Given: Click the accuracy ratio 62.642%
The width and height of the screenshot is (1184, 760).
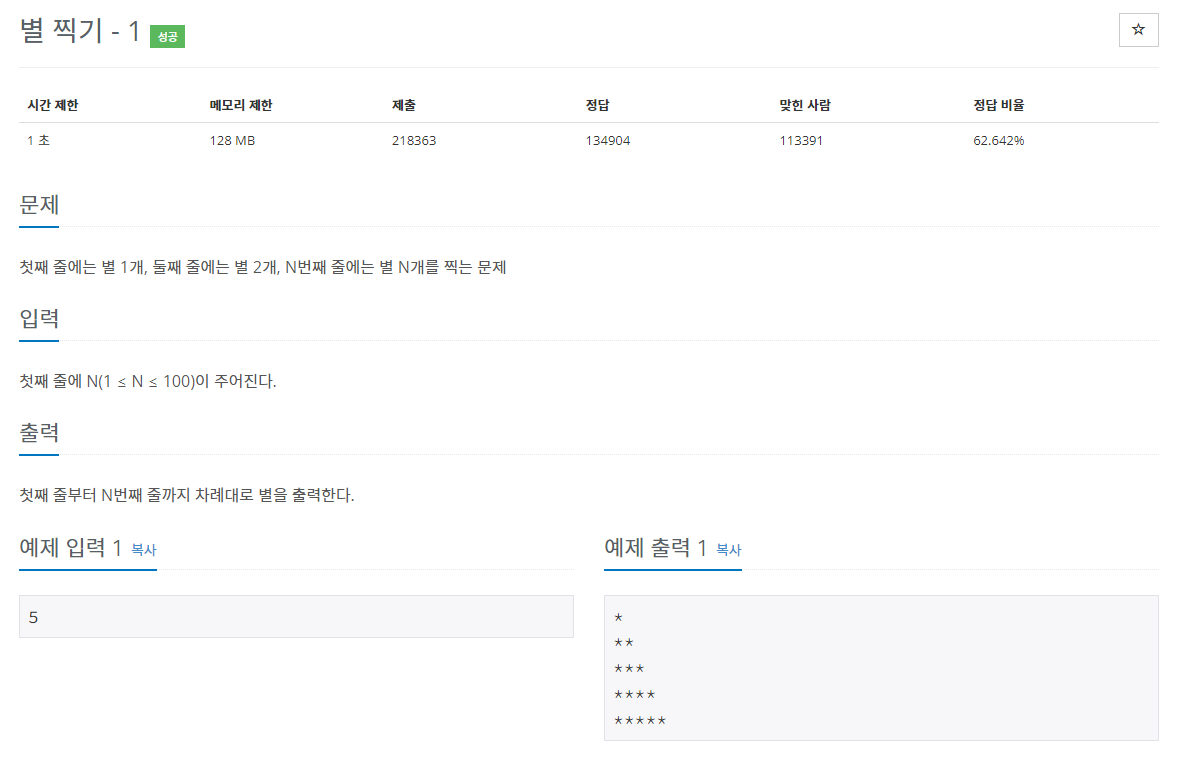Looking at the screenshot, I should (998, 141).
